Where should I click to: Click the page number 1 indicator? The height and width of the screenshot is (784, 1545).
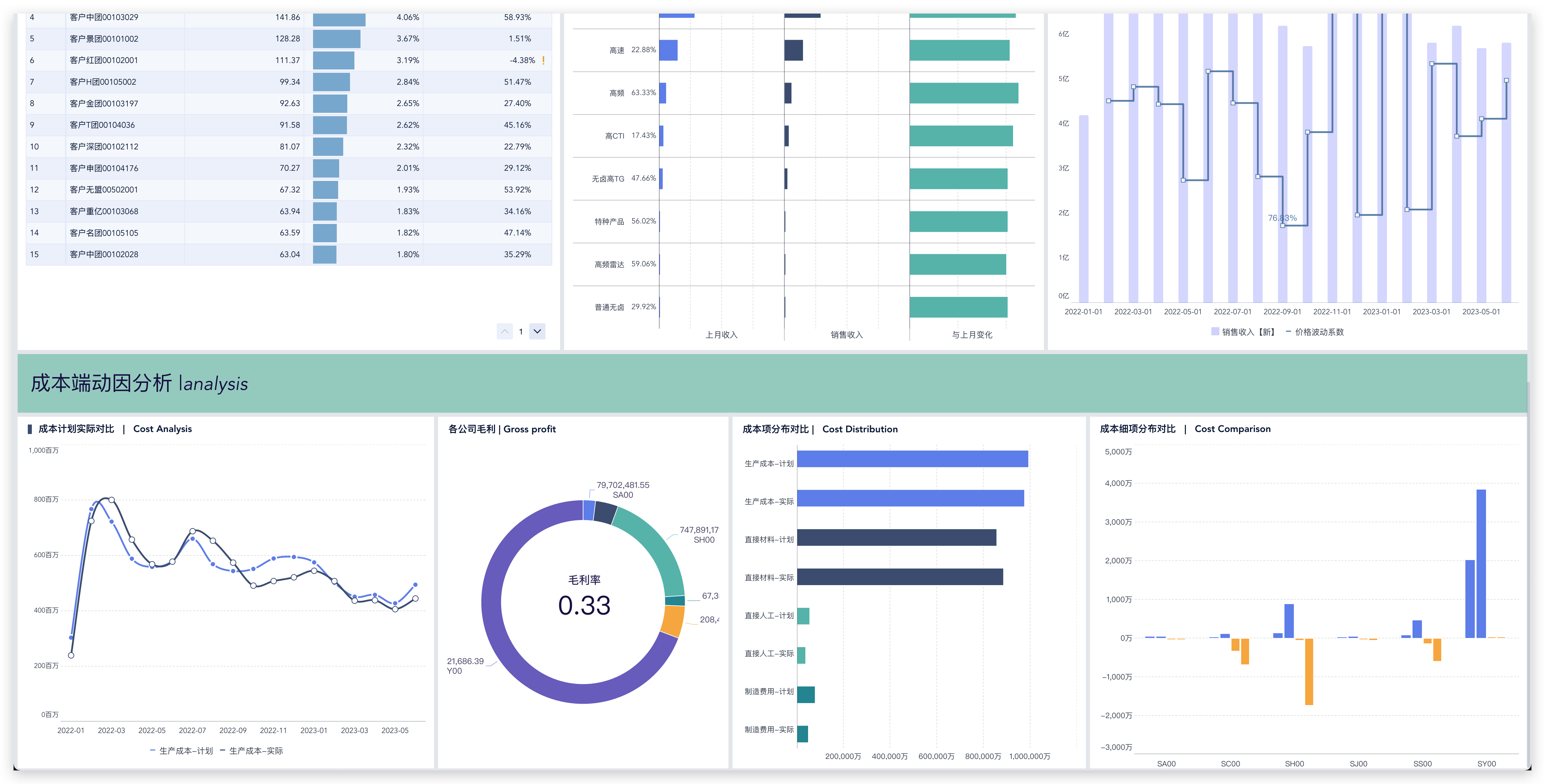[x=521, y=331]
